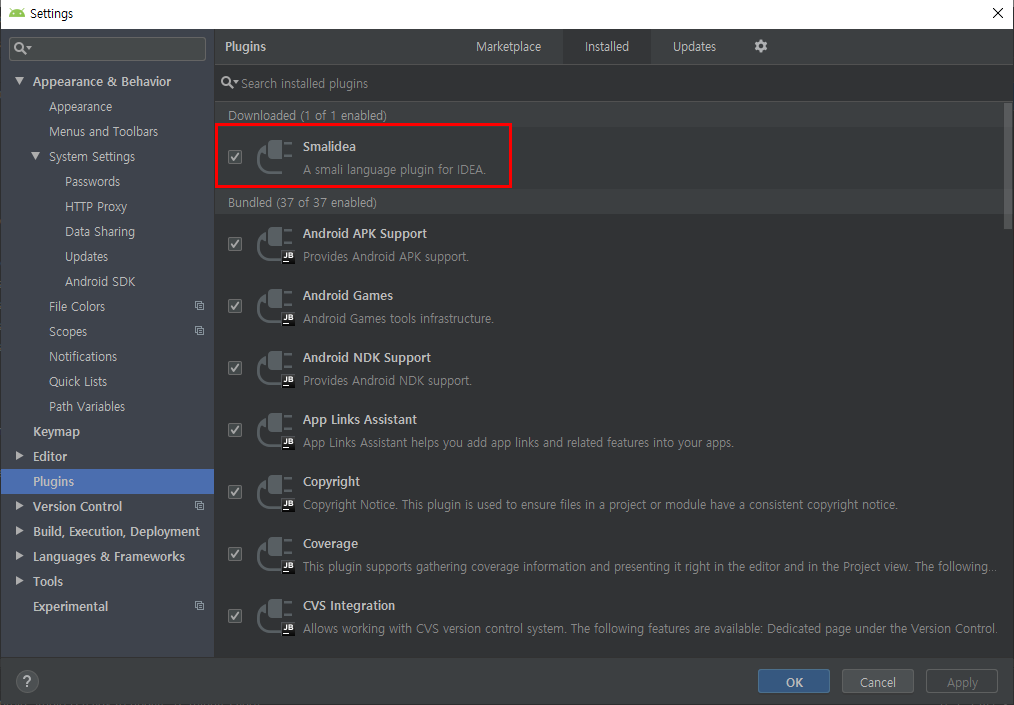Open the Updates tab in Plugins

click(x=694, y=47)
